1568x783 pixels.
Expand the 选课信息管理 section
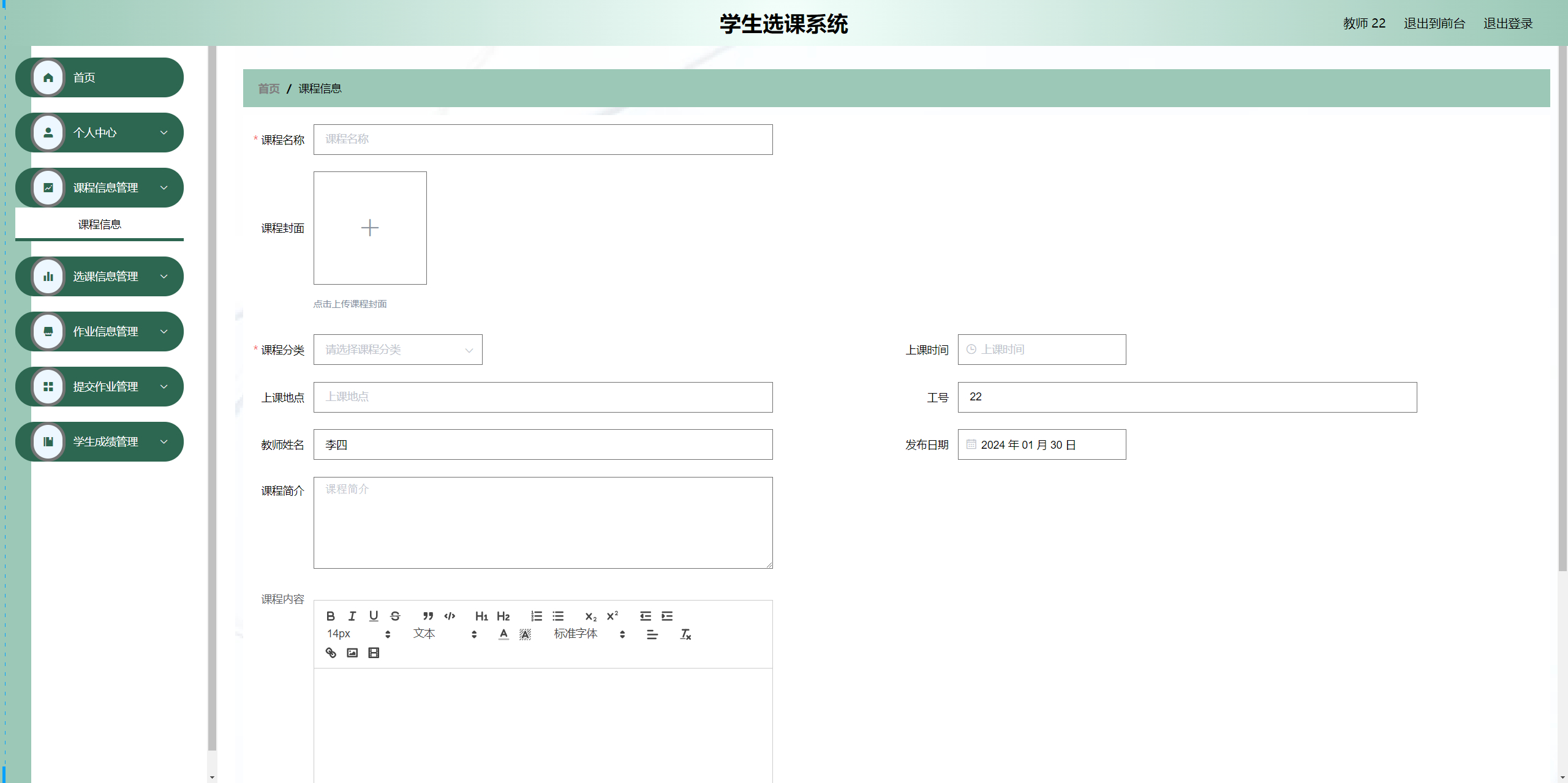point(99,276)
